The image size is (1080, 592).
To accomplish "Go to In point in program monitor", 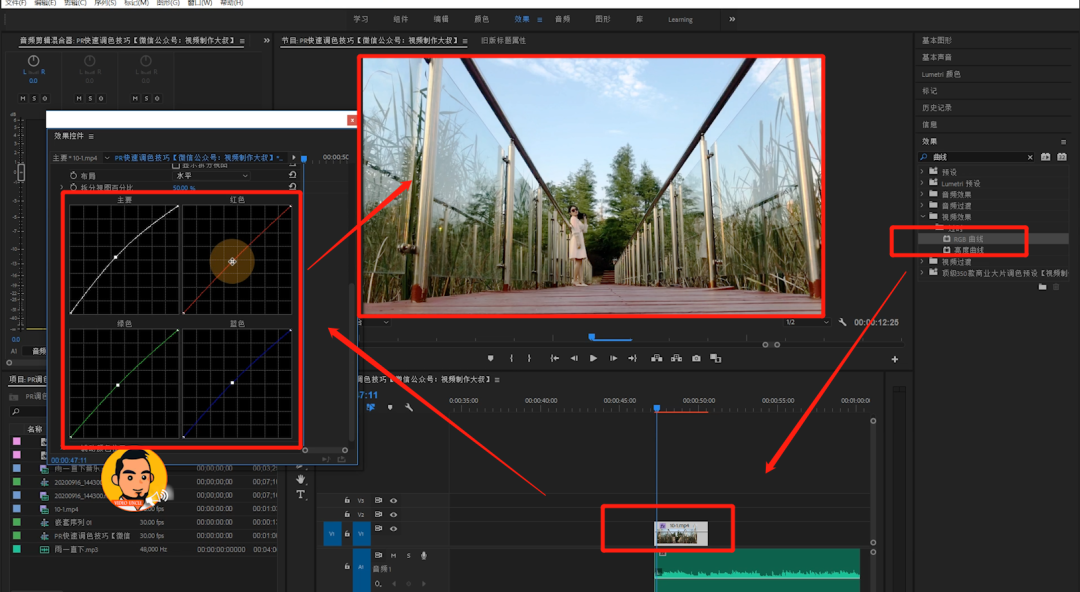I will [x=554, y=358].
